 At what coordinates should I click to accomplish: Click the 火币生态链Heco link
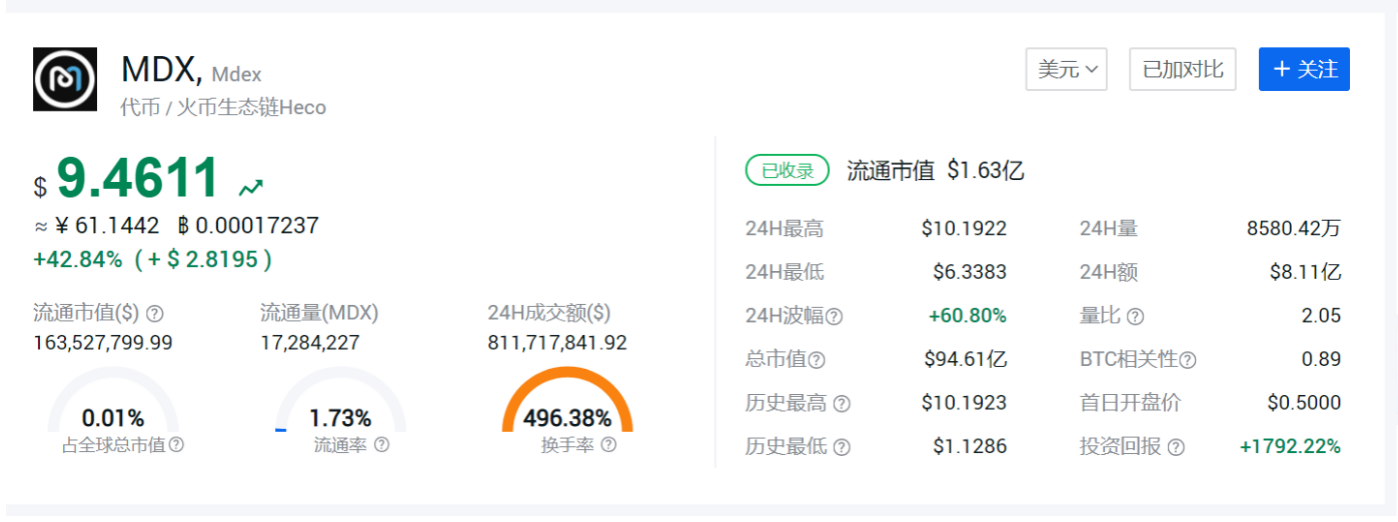252,107
